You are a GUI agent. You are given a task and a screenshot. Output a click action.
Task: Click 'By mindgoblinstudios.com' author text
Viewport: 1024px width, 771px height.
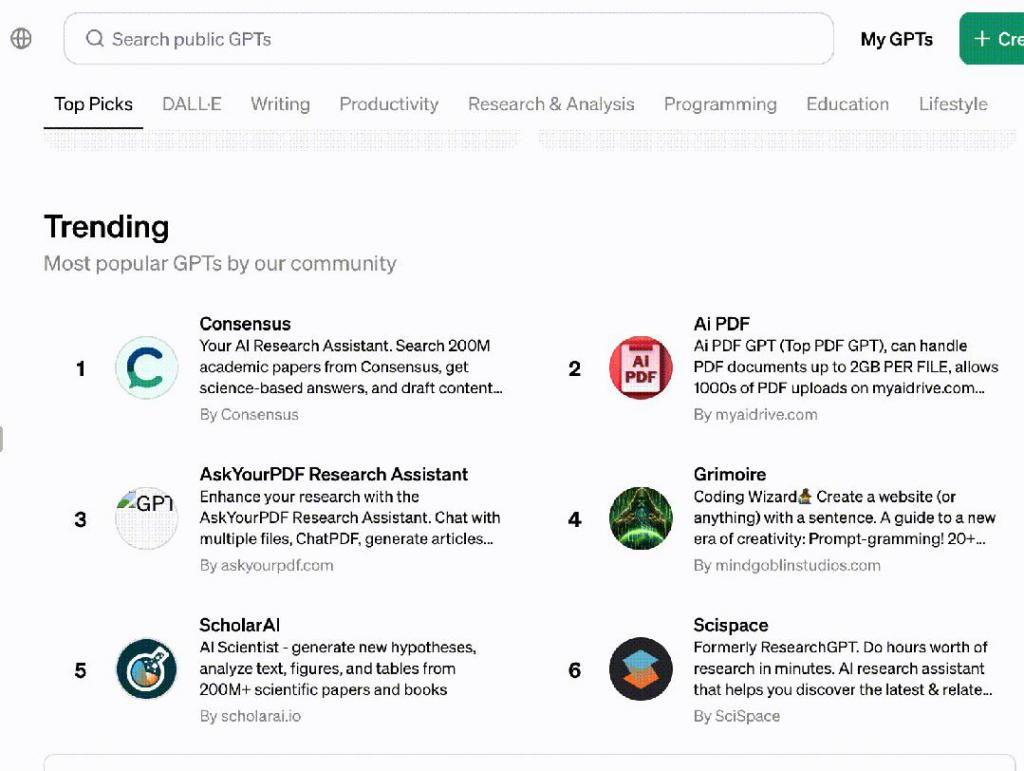tap(787, 565)
